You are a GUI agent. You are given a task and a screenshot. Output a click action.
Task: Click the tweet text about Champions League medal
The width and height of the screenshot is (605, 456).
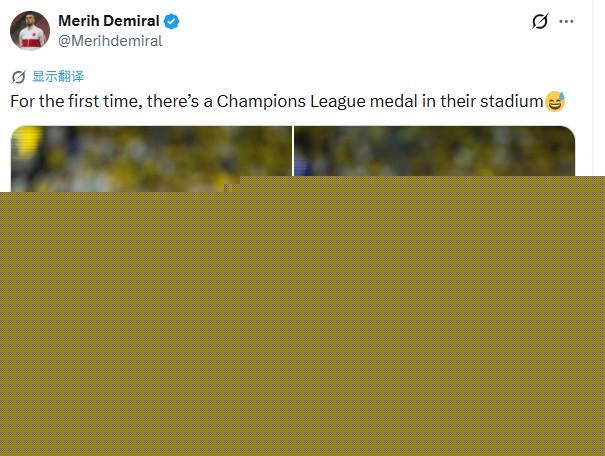click(x=287, y=101)
